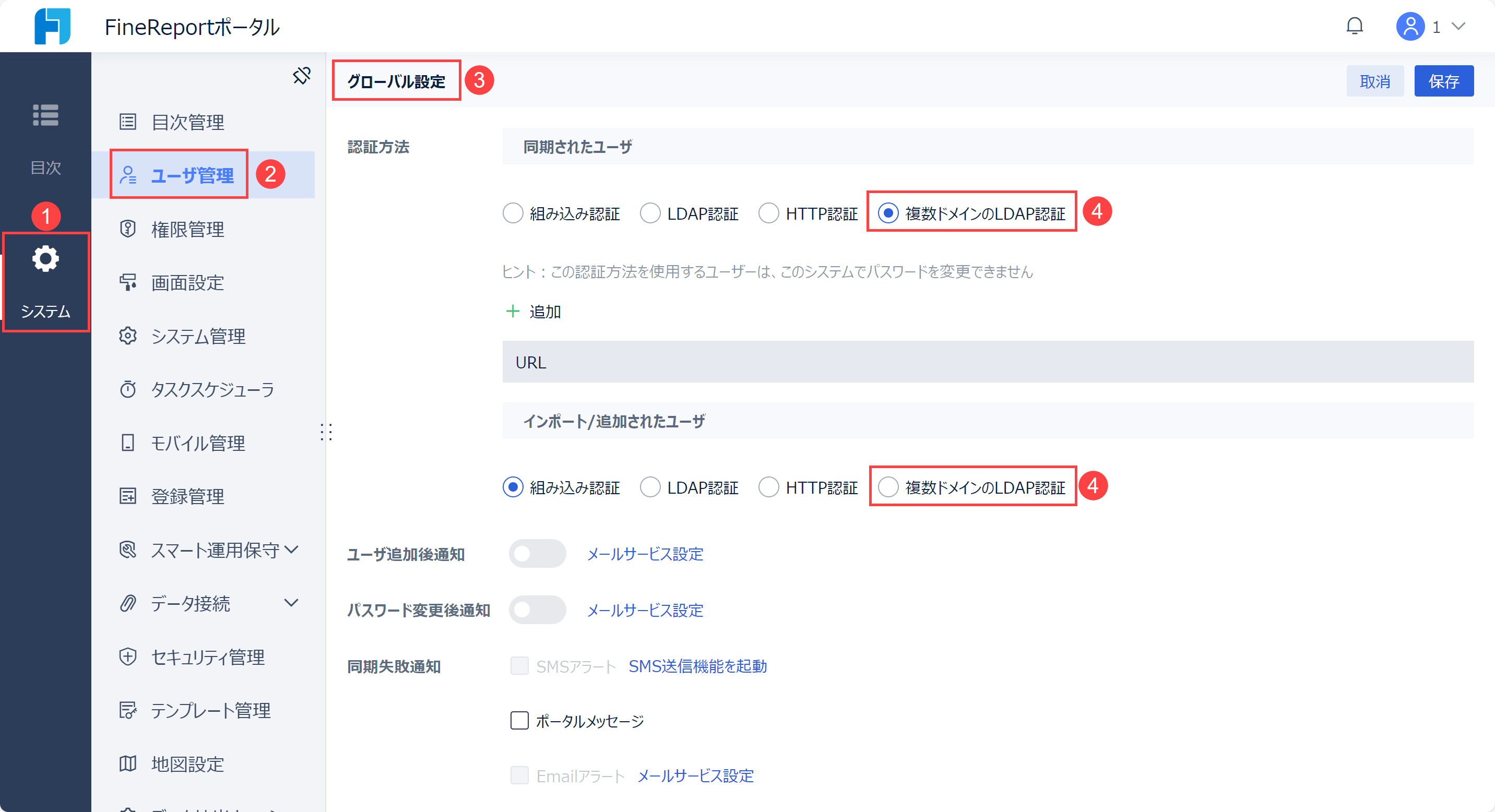Select the ユーザ管理 user icon
The image size is (1495, 812).
point(128,175)
